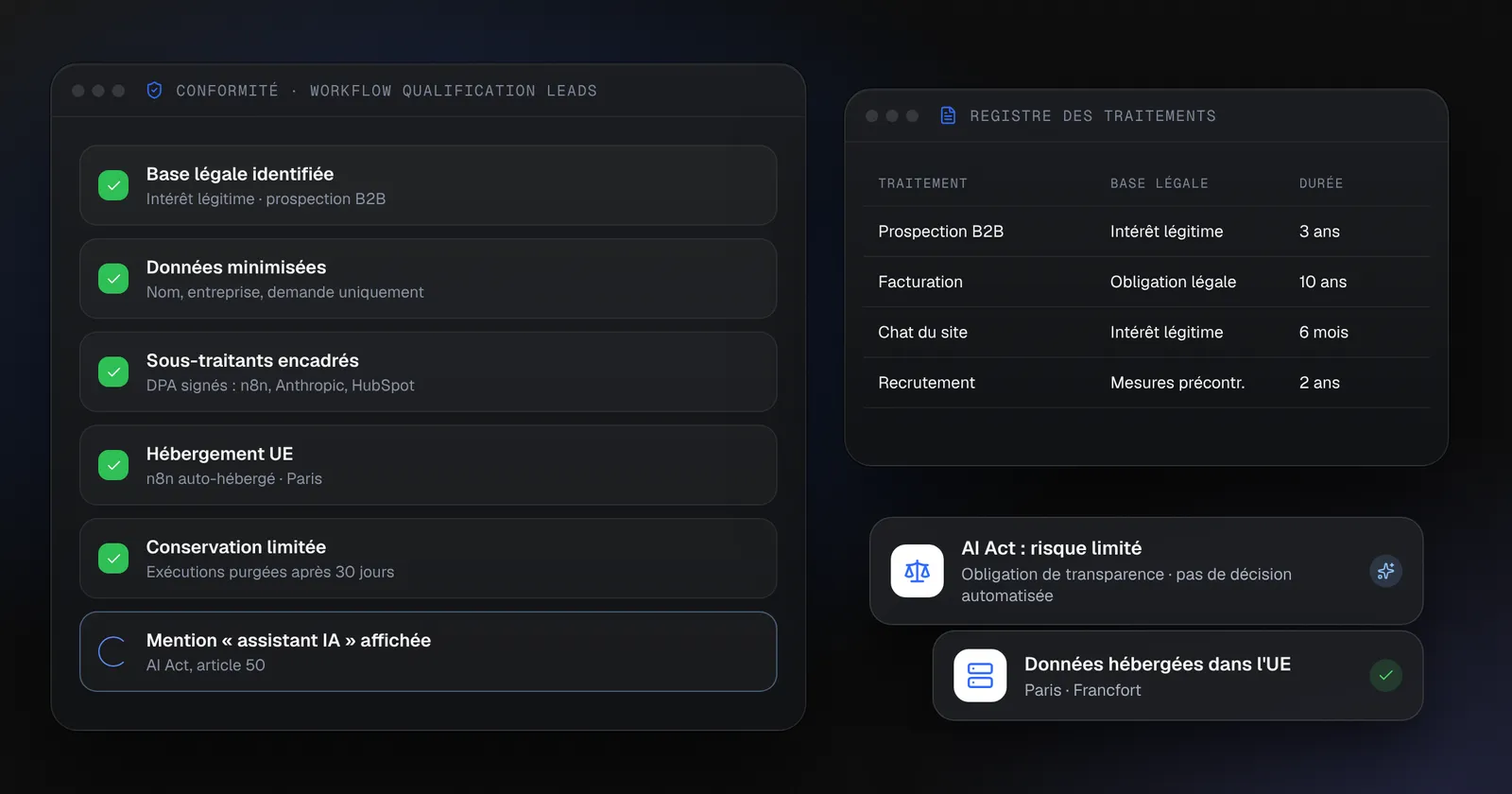Viewport: 1512px width, 794px height.
Task: Toggle the Base légale identifiée checkbox
Action: tap(113, 185)
